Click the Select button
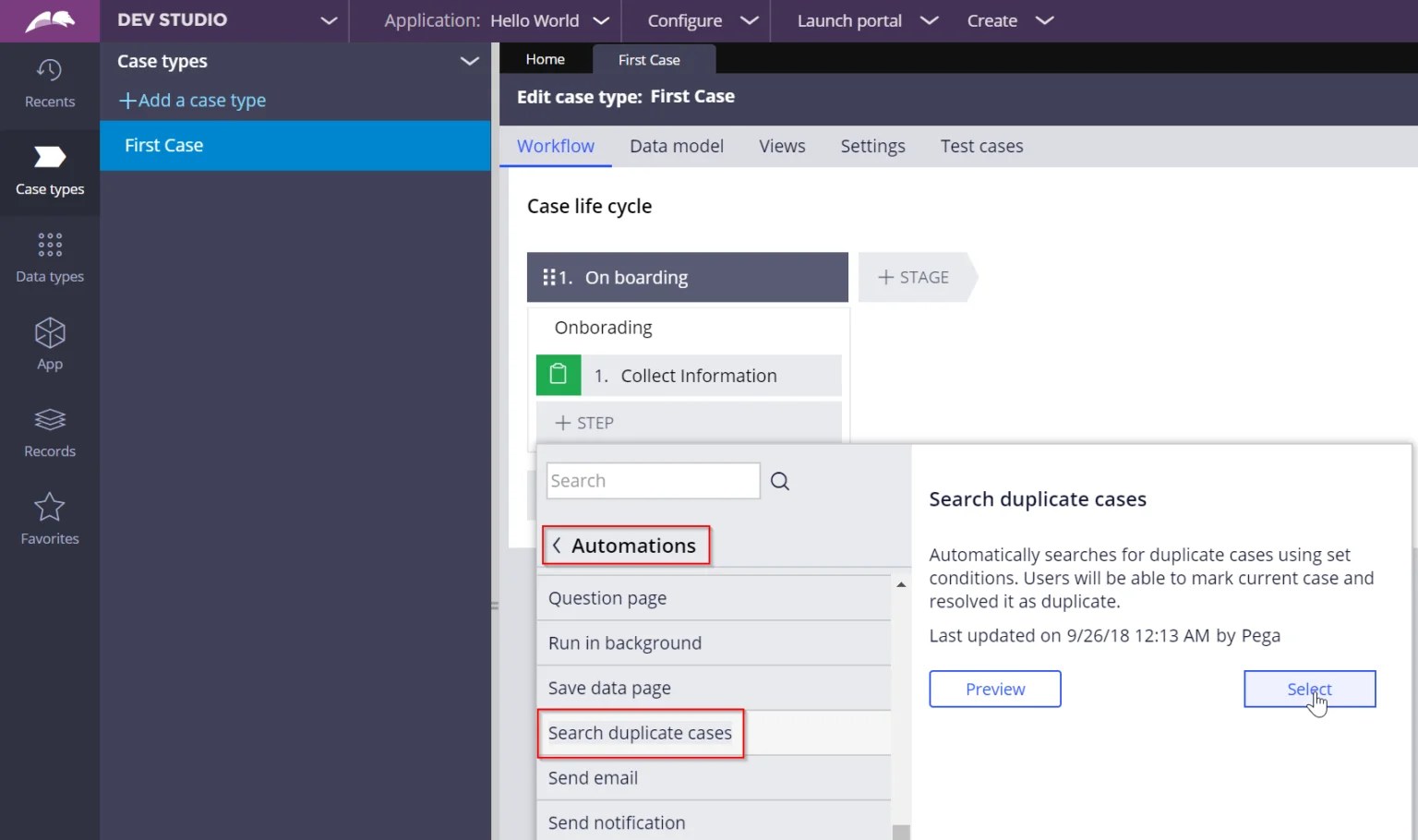 tap(1309, 689)
